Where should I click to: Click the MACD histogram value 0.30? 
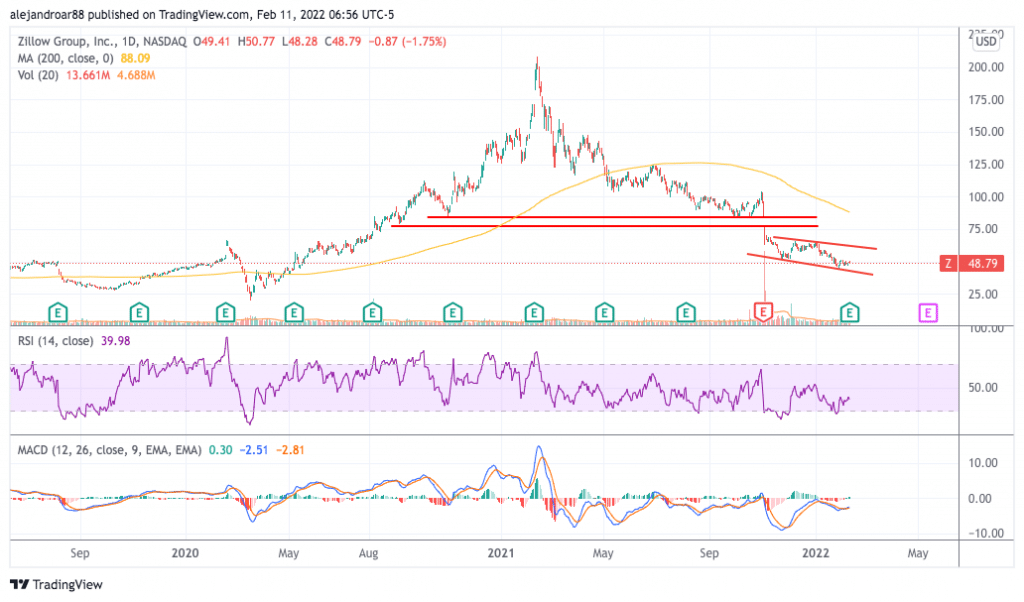pyautogui.click(x=221, y=450)
